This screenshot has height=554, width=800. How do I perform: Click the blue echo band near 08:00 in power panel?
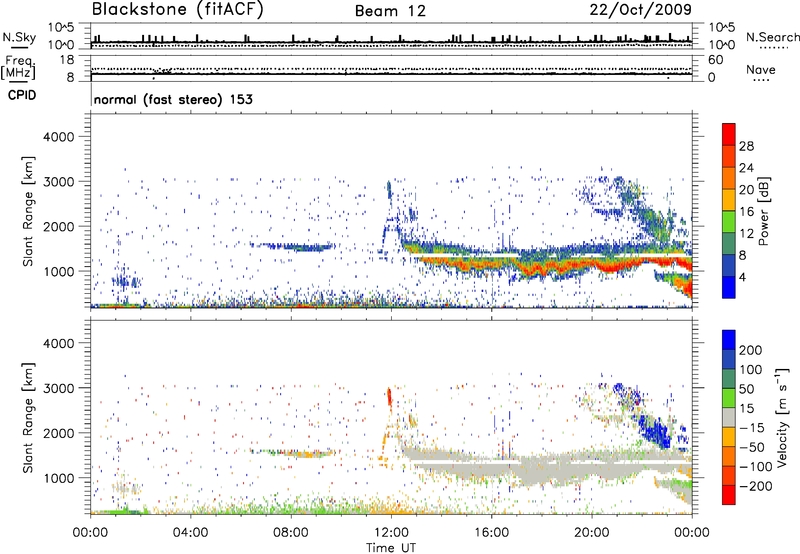click(x=301, y=247)
